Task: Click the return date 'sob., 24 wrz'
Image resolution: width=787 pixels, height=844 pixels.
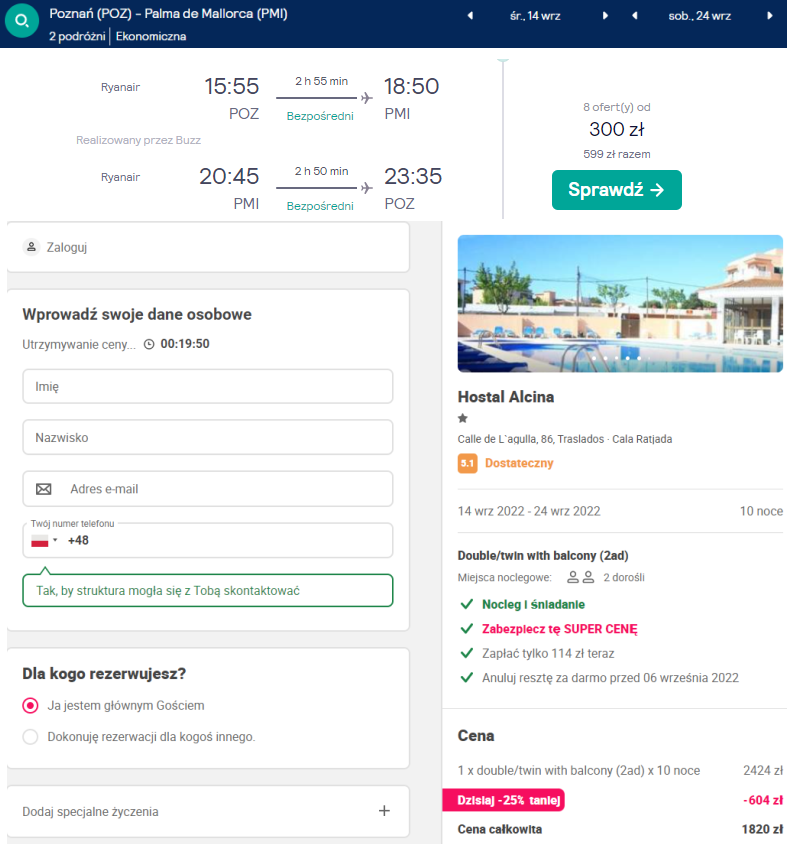Action: tap(700, 16)
